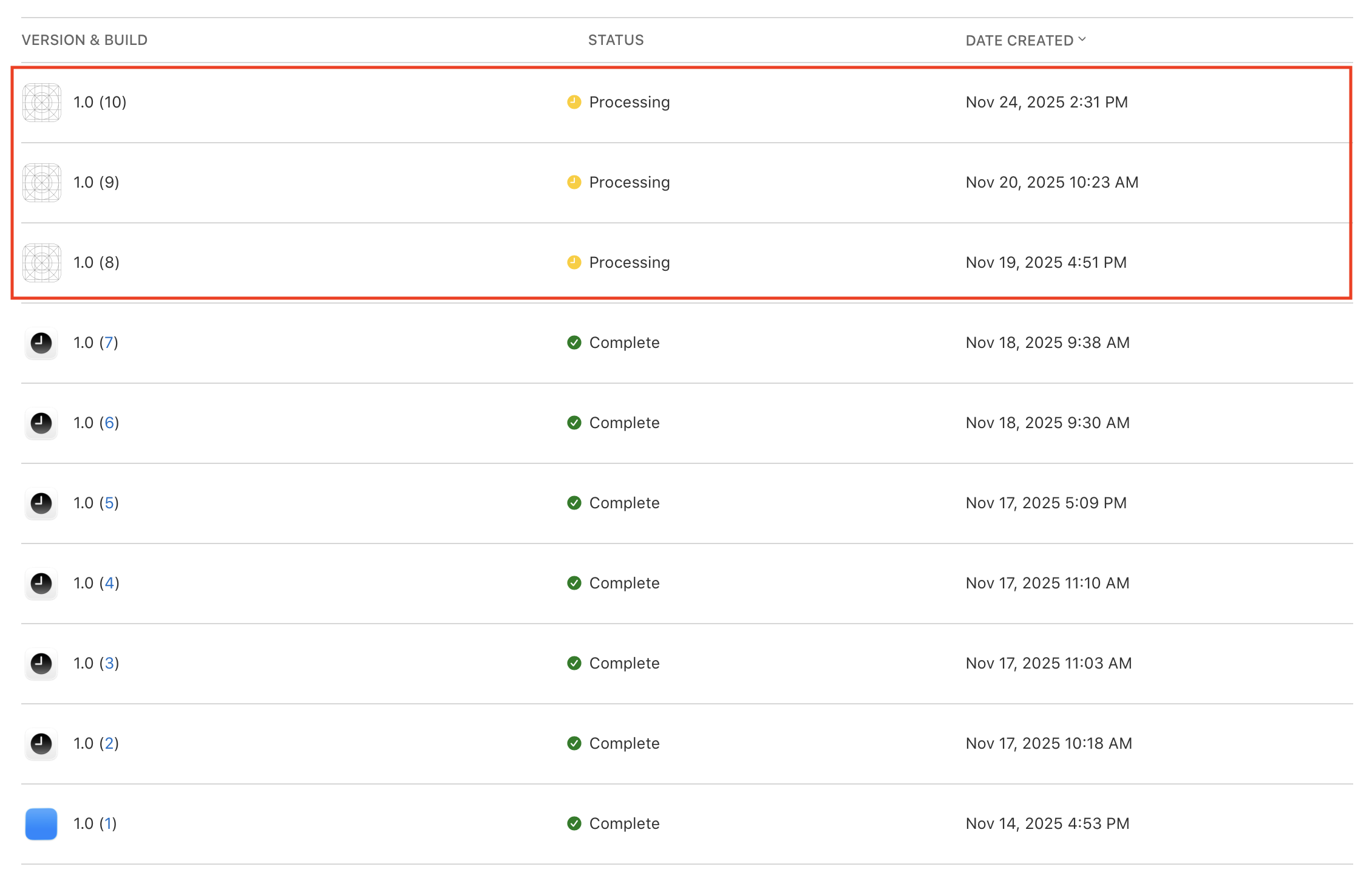The width and height of the screenshot is (1372, 889).
Task: Click blue app icon for build 1
Action: pyautogui.click(x=41, y=823)
